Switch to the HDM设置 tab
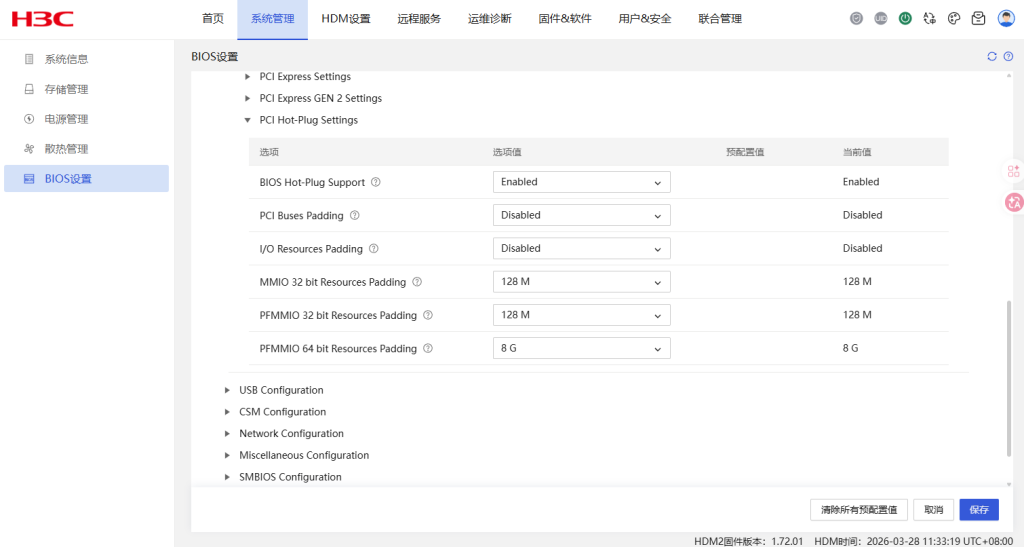This screenshot has height=547, width=1024. 346,18
